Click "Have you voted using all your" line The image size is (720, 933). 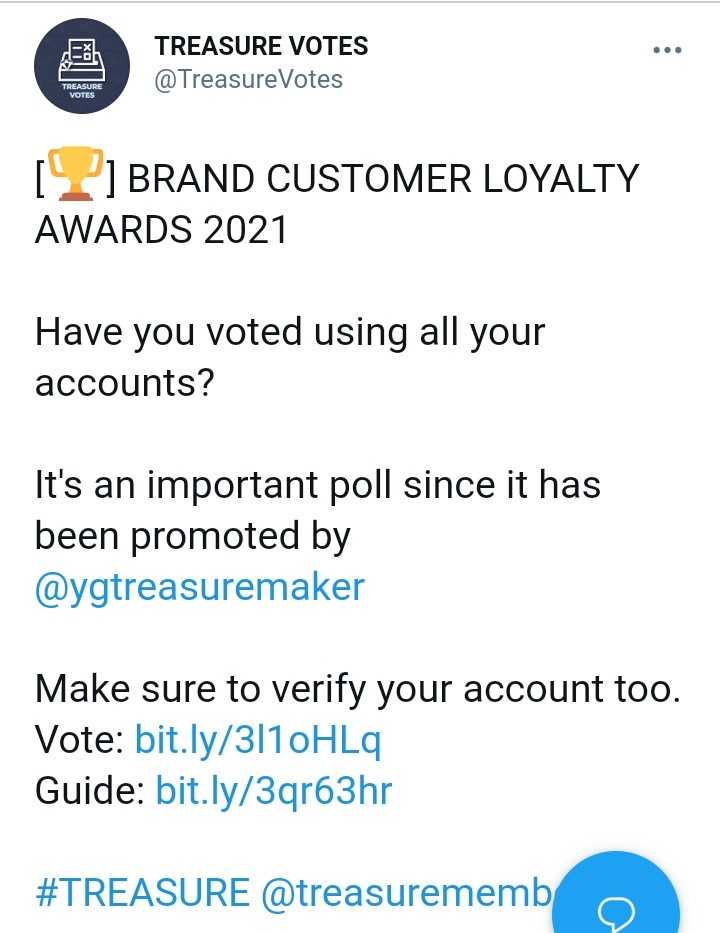tap(290, 332)
